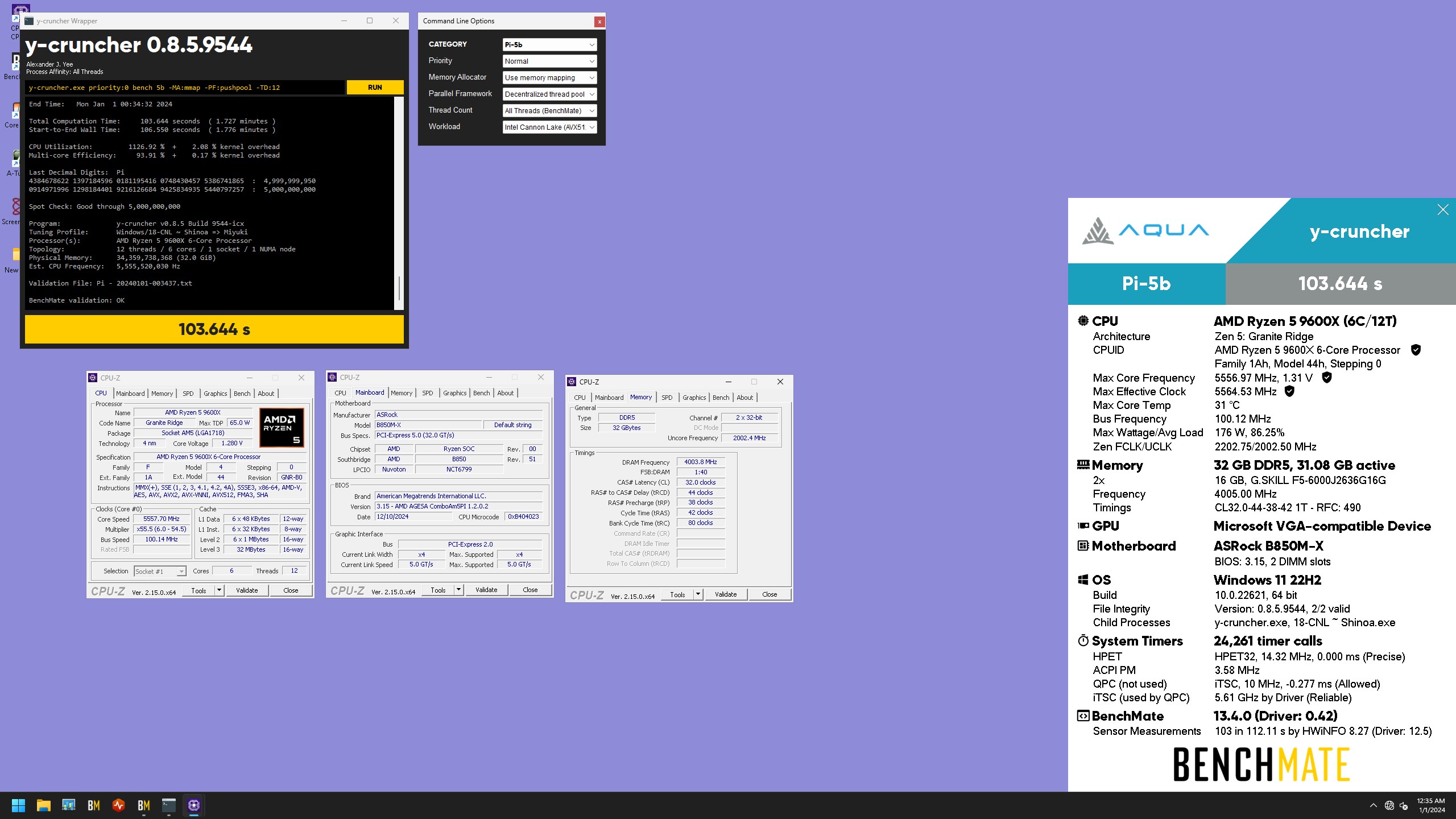Click the AMD Ryzen 5 logo in CPU-Z
Screen dimensions: 1456x819
[282, 427]
